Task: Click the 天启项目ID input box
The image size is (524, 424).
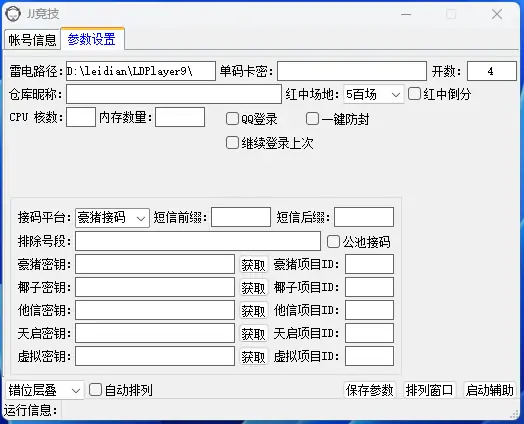Action: tap(369, 333)
